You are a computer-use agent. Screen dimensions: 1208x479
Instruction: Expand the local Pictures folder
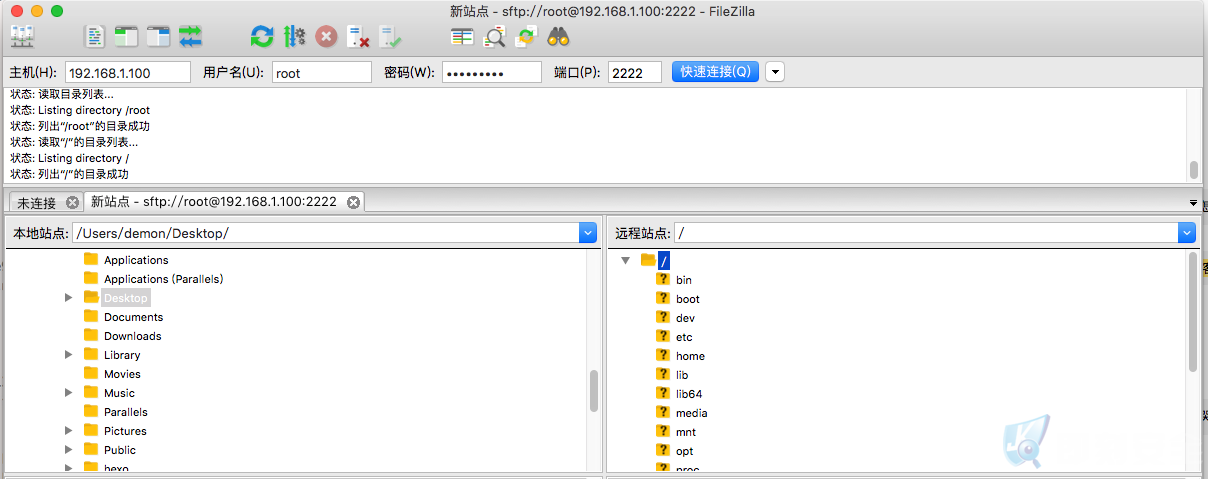coord(68,431)
